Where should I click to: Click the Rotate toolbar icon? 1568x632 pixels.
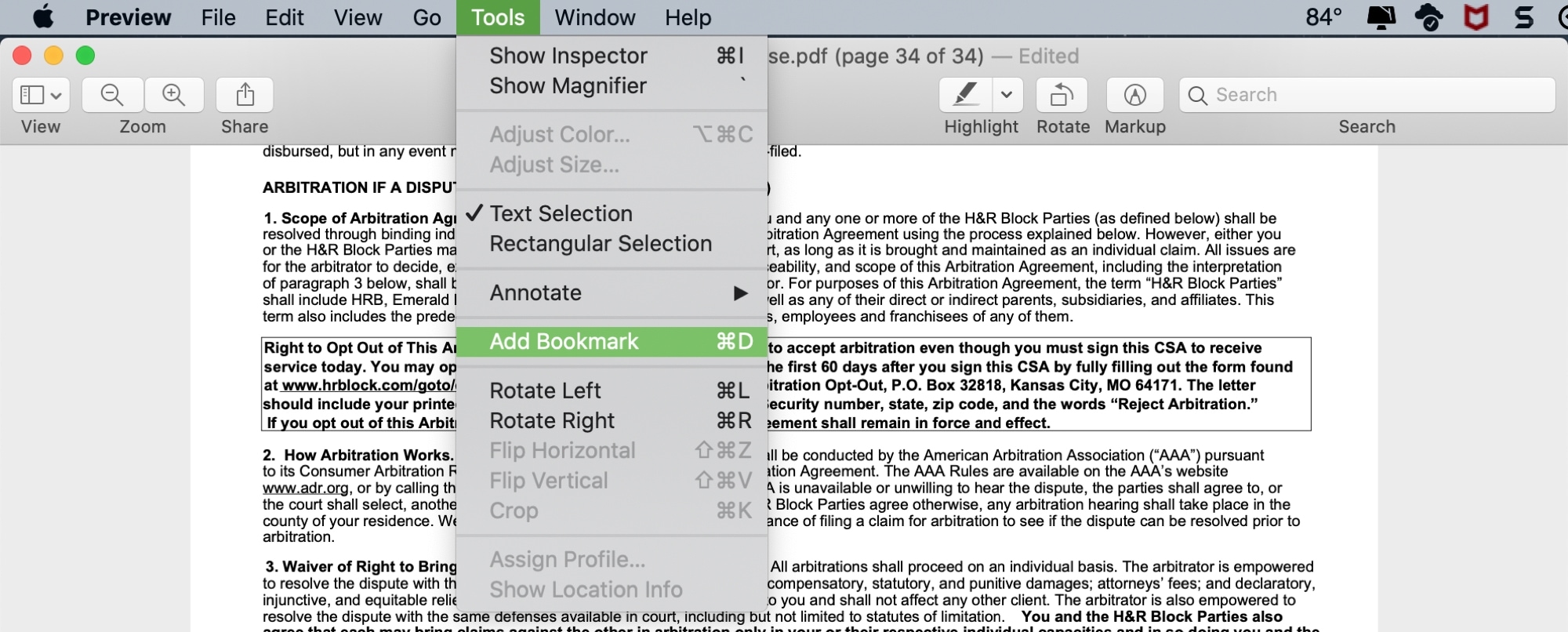[1062, 96]
